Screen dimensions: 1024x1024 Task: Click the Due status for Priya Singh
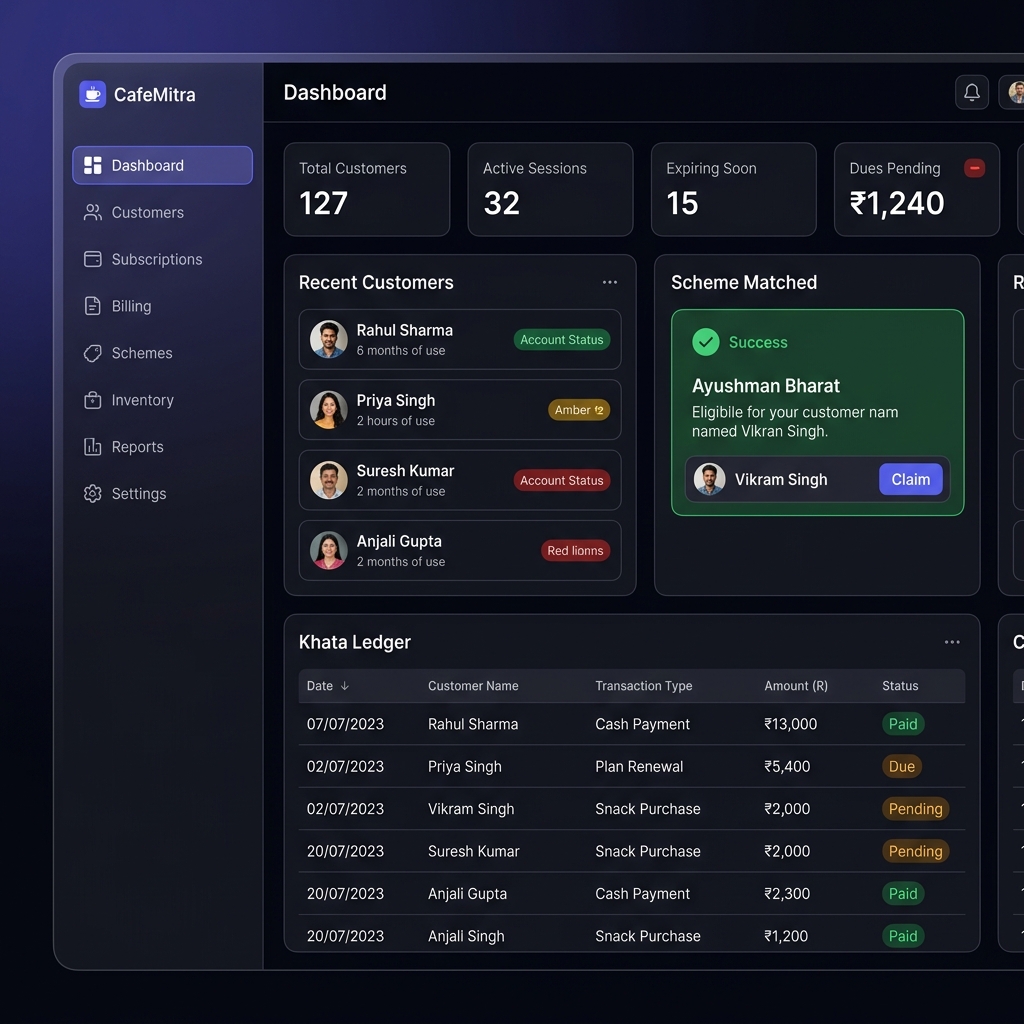pyautogui.click(x=902, y=766)
